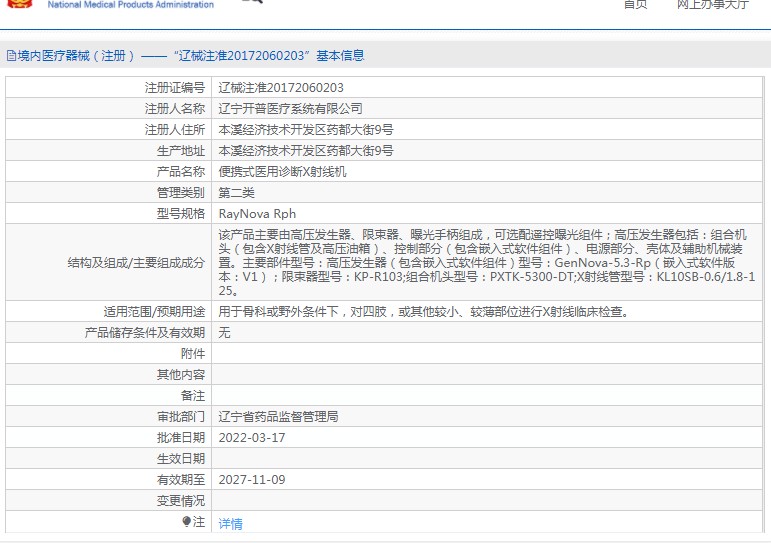Click the NMPA national emblem logo
The height and width of the screenshot is (543, 771).
tap(20, 3)
